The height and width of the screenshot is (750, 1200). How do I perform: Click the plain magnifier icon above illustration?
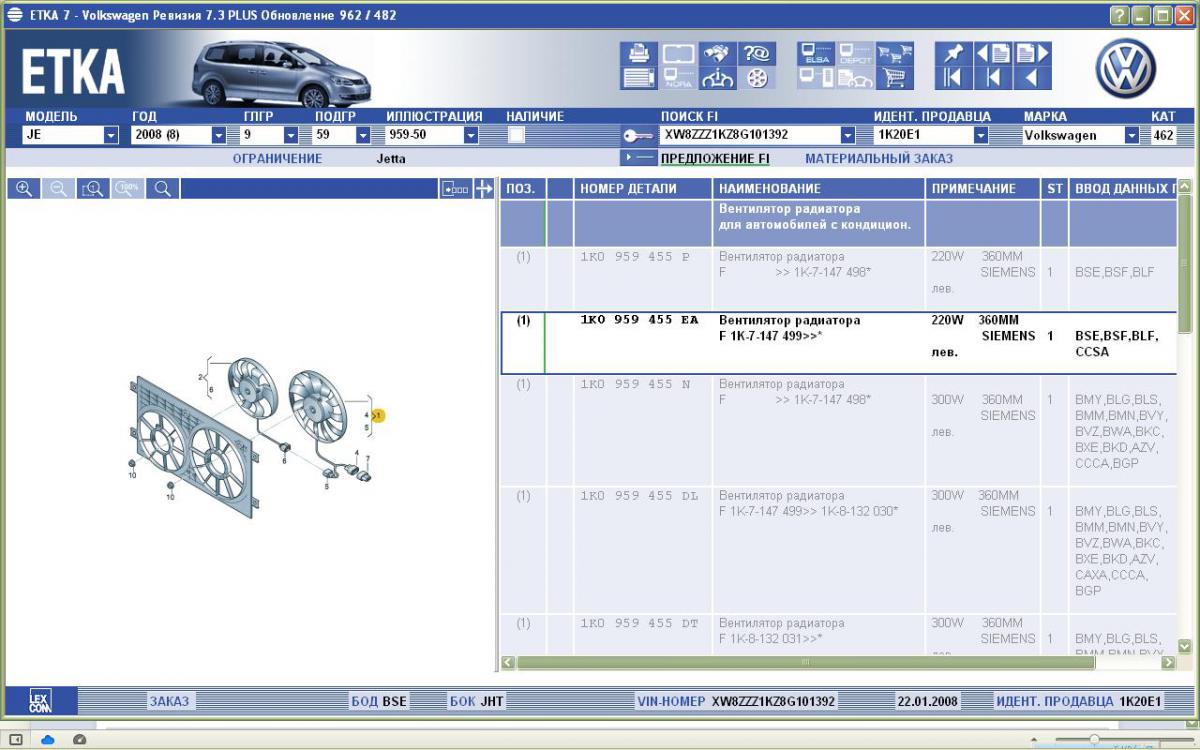click(x=162, y=188)
